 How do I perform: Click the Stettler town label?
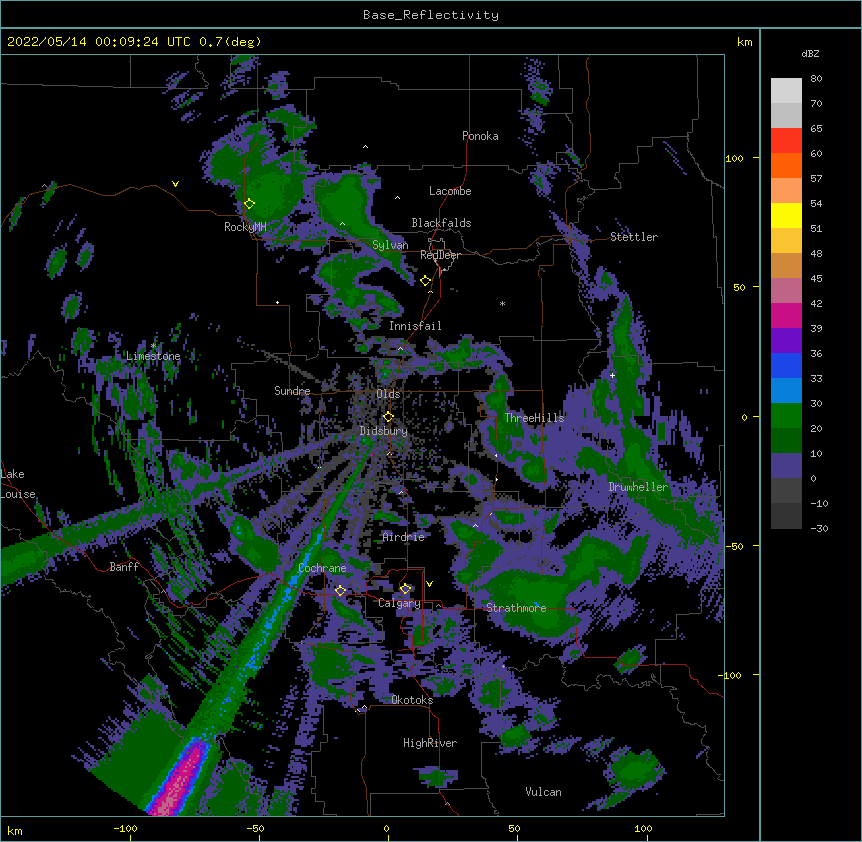(x=634, y=237)
